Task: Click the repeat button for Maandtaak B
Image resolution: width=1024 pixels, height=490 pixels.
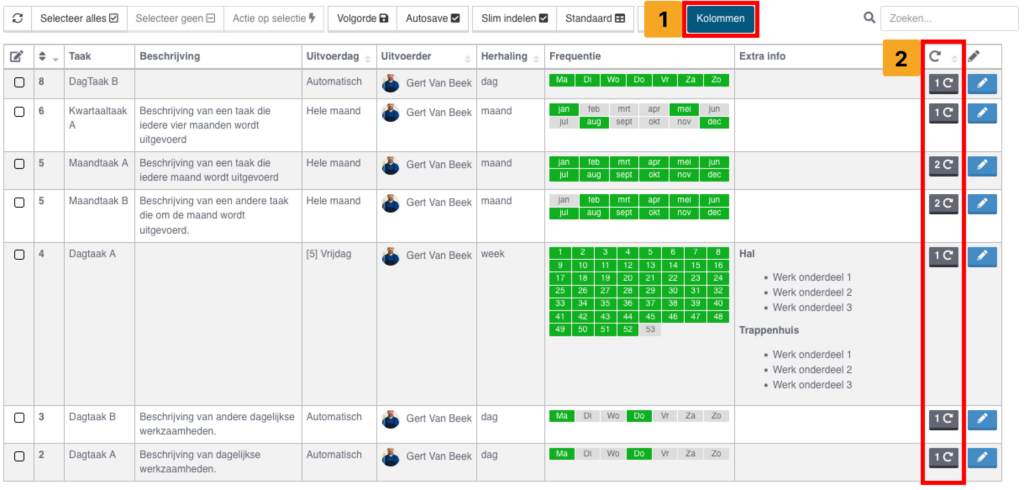Action: click(x=943, y=204)
